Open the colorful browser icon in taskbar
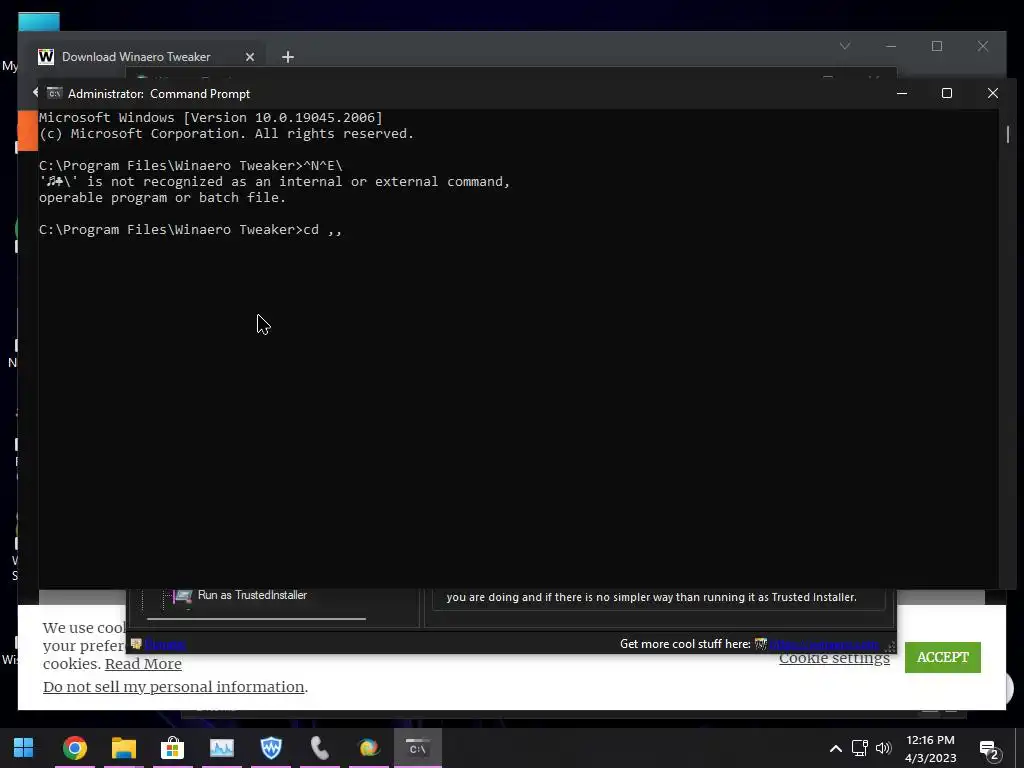The image size is (1024, 768). (x=369, y=748)
